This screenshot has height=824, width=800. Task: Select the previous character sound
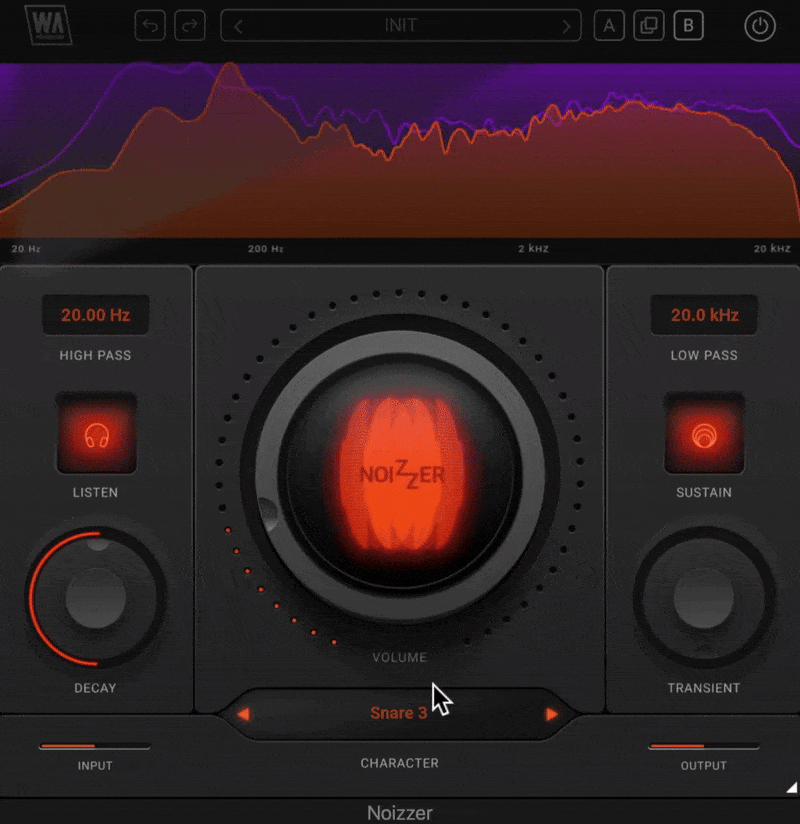[x=243, y=714]
